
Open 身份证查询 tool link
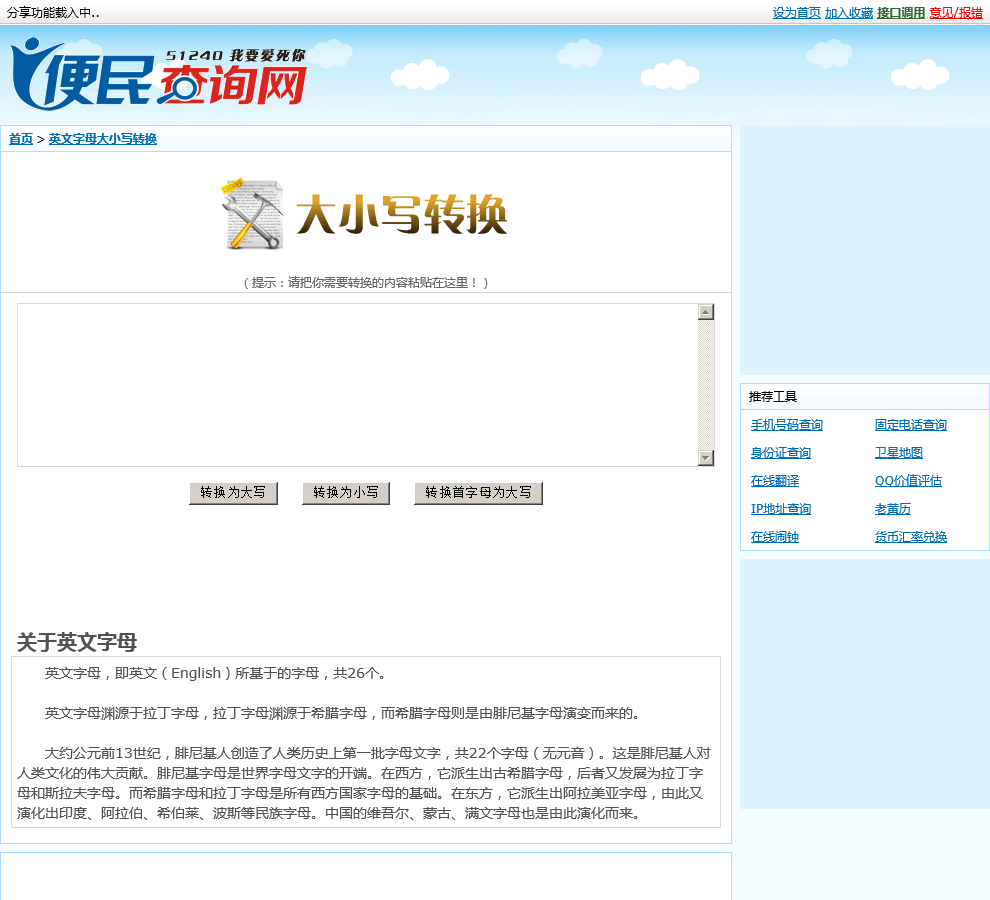pyautogui.click(x=780, y=453)
